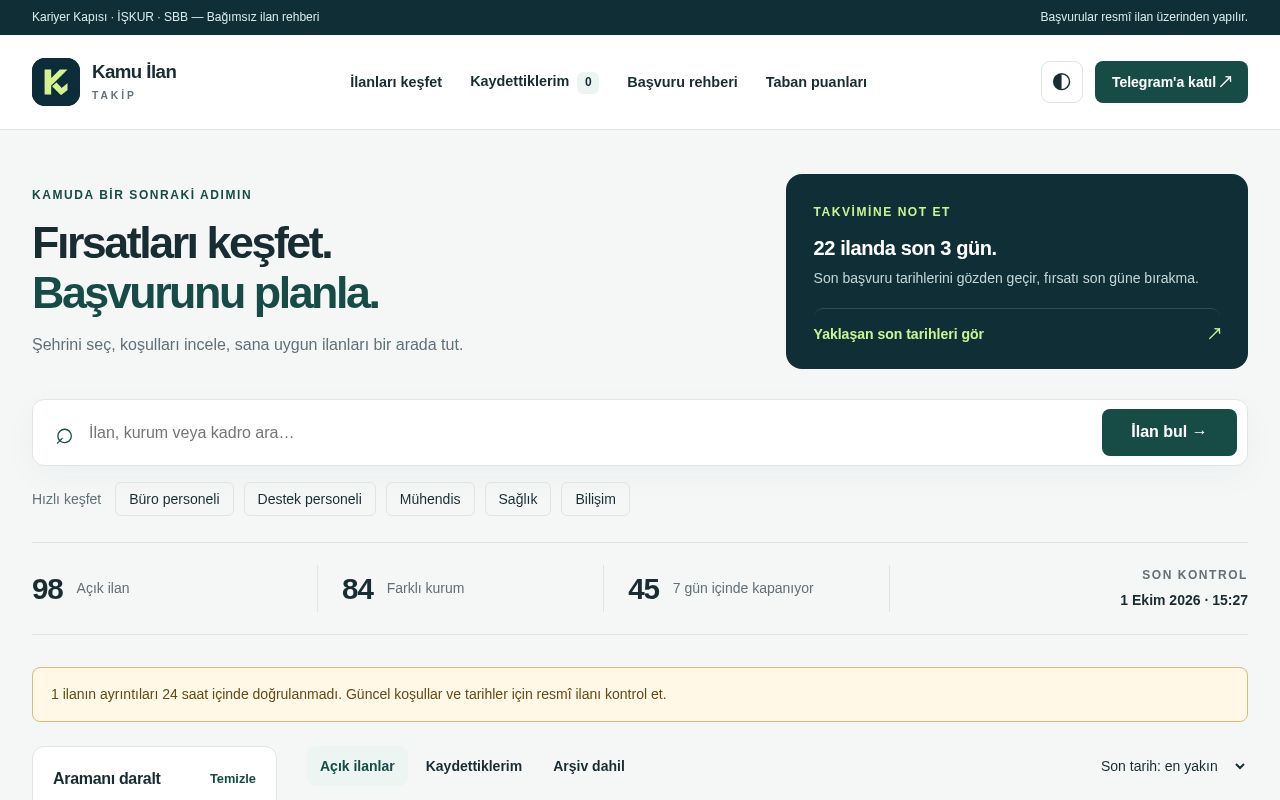Click the Telegram'a katıl button
The width and height of the screenshot is (1280, 800).
(x=1171, y=82)
